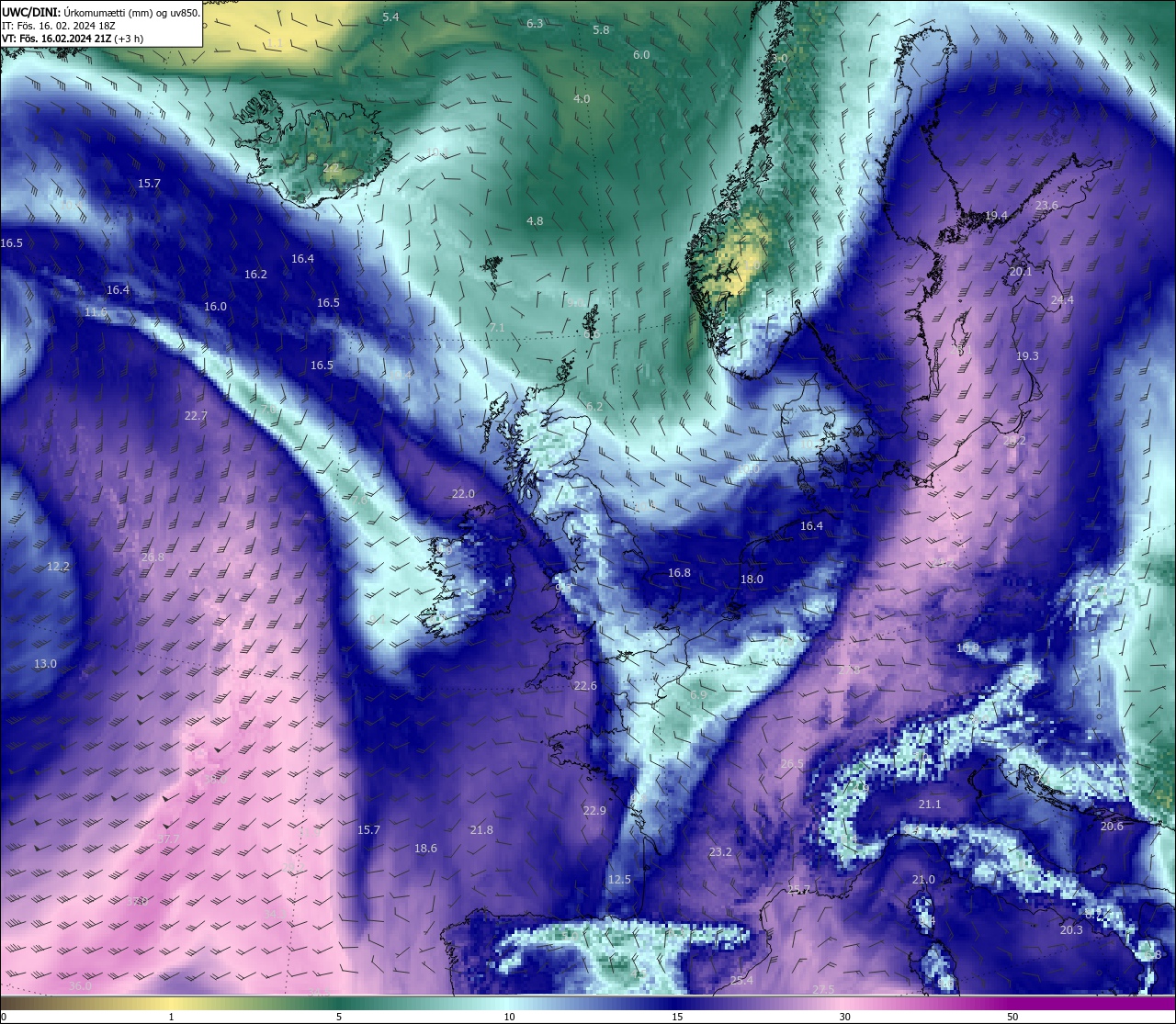Click the 4.8 value label on the map
1176x1024 pixels.
coord(535,221)
